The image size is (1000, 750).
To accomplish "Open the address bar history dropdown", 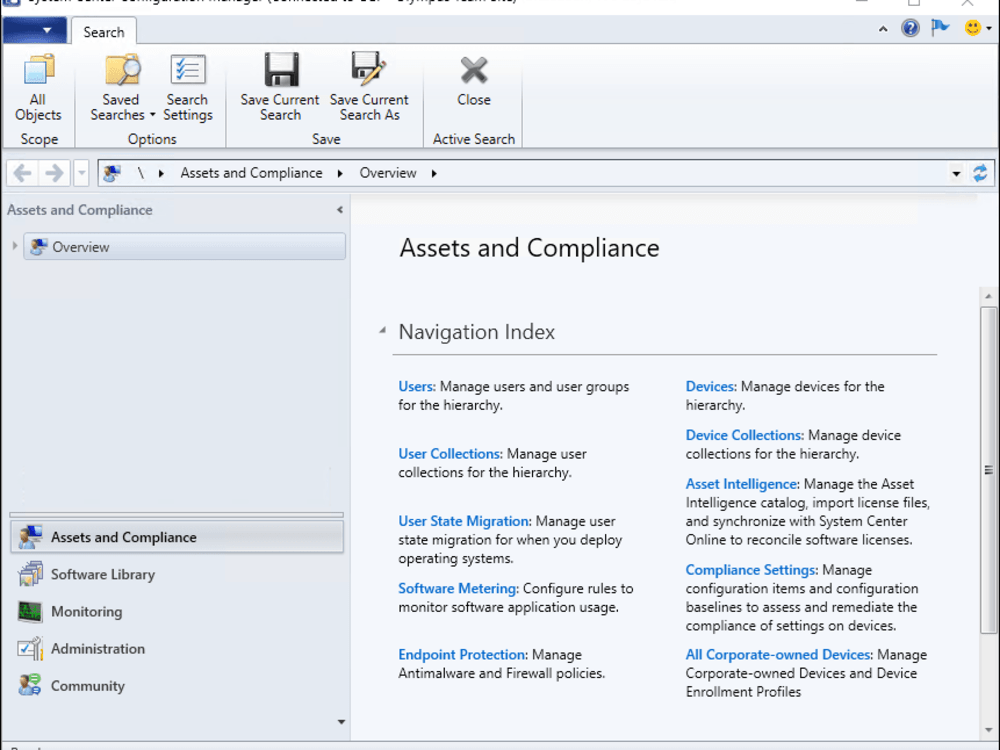I will pos(956,173).
